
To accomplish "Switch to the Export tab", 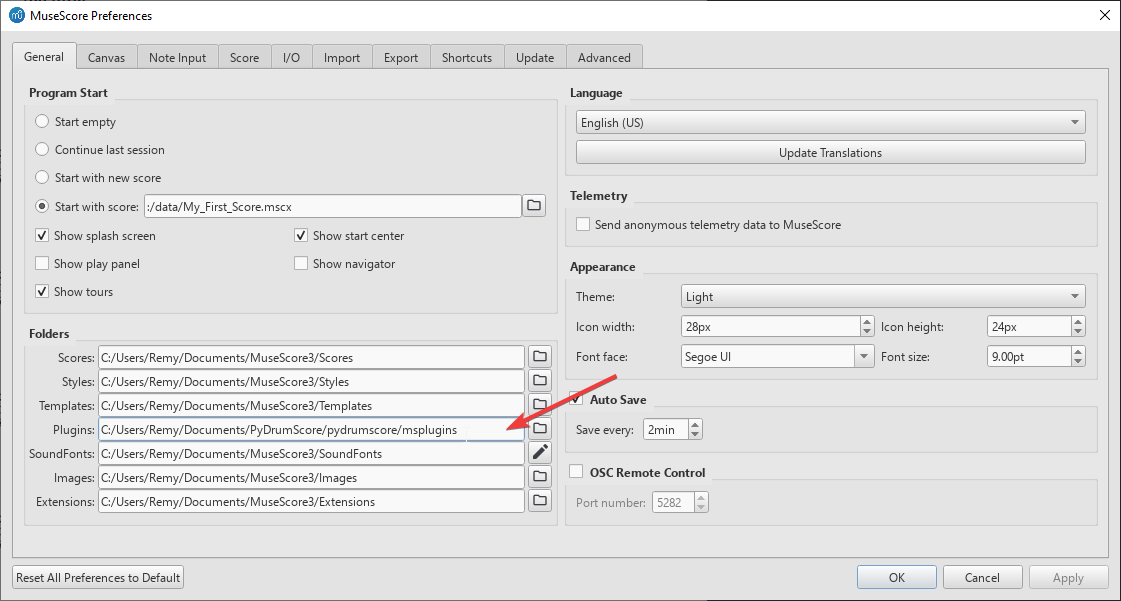I will coord(401,57).
